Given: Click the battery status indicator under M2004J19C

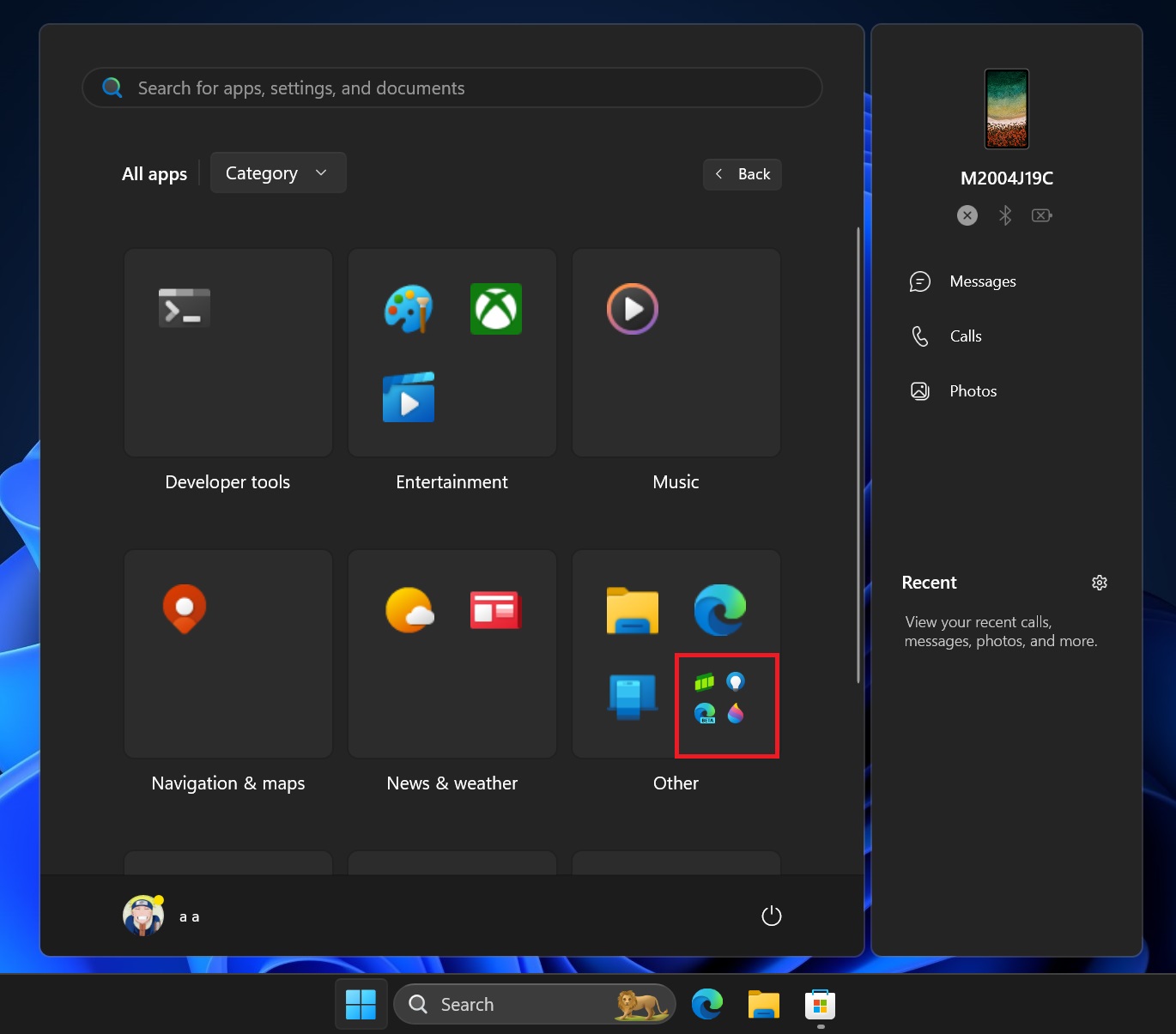Looking at the screenshot, I should click(1041, 215).
